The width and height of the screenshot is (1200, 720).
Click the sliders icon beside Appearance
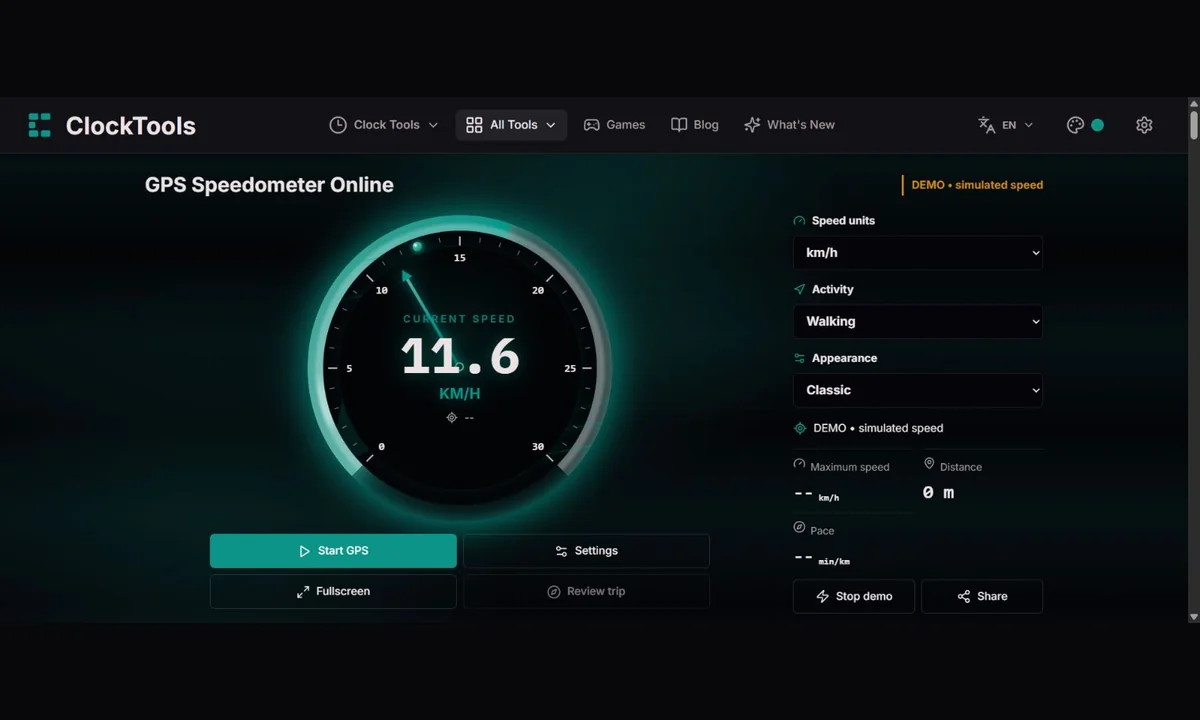click(x=799, y=358)
